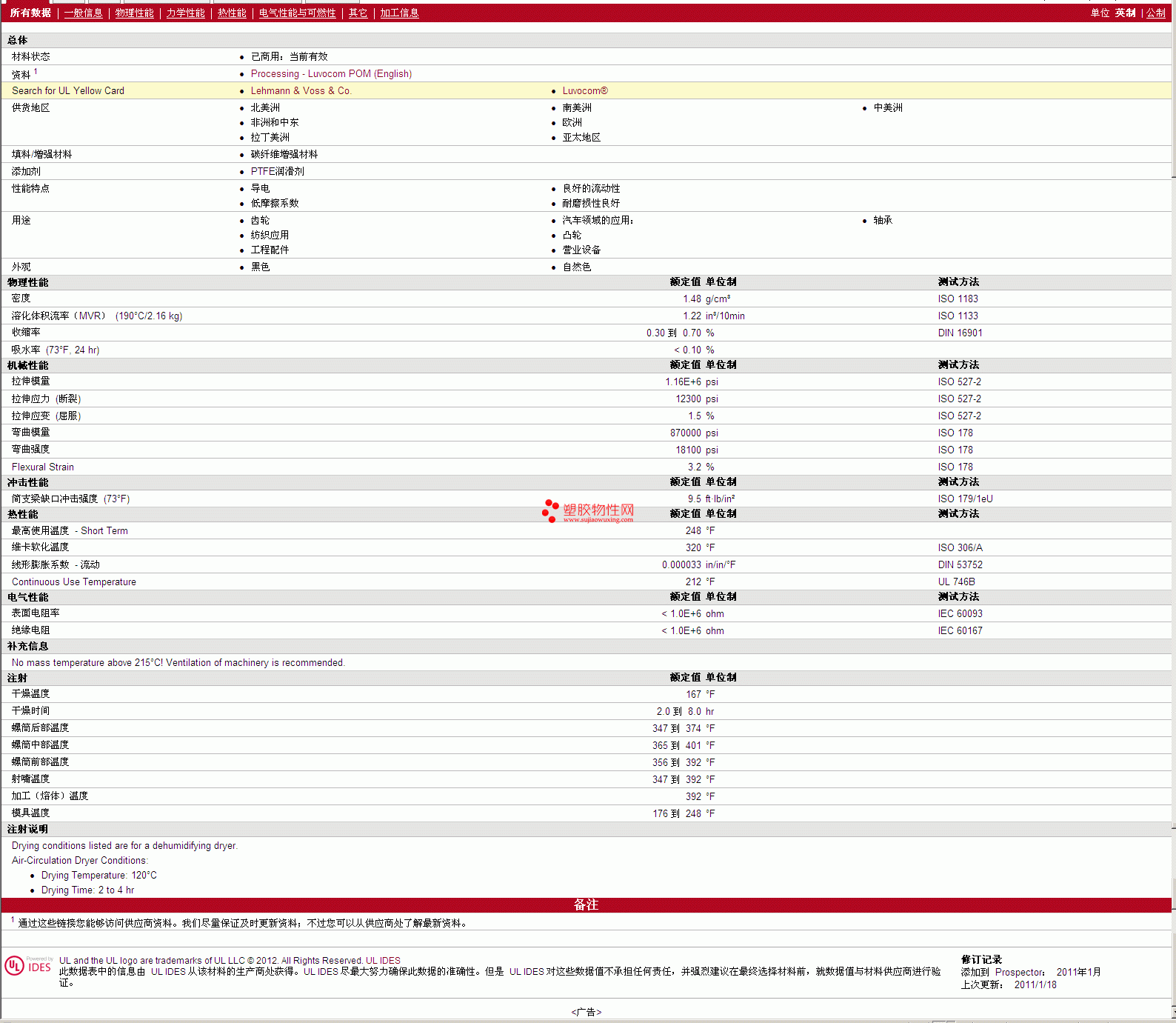Click the 资料 footnote 1 superscript
1176x1023 pixels.
pyautogui.click(x=36, y=72)
